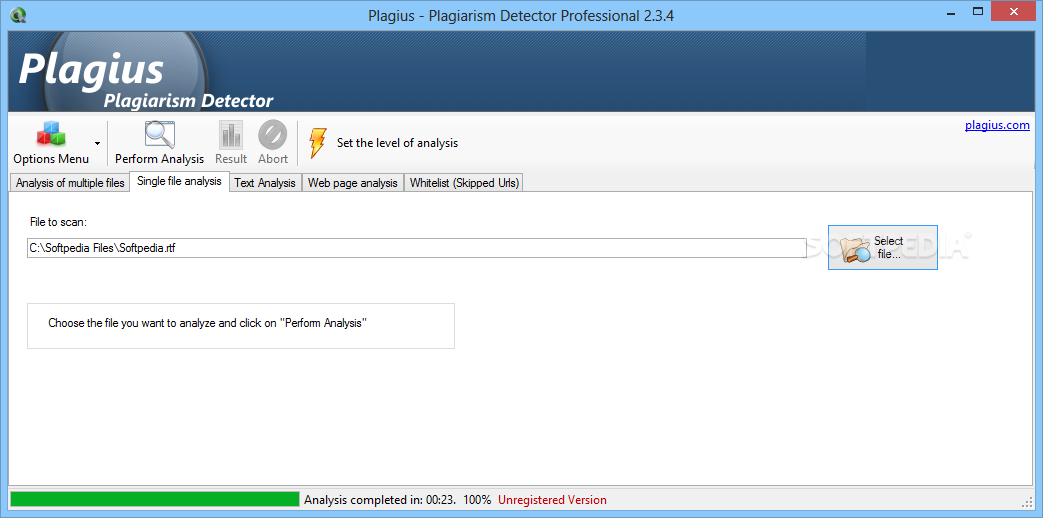Click the lightning bolt analysis level icon
The width and height of the screenshot is (1043, 518).
pyautogui.click(x=318, y=143)
